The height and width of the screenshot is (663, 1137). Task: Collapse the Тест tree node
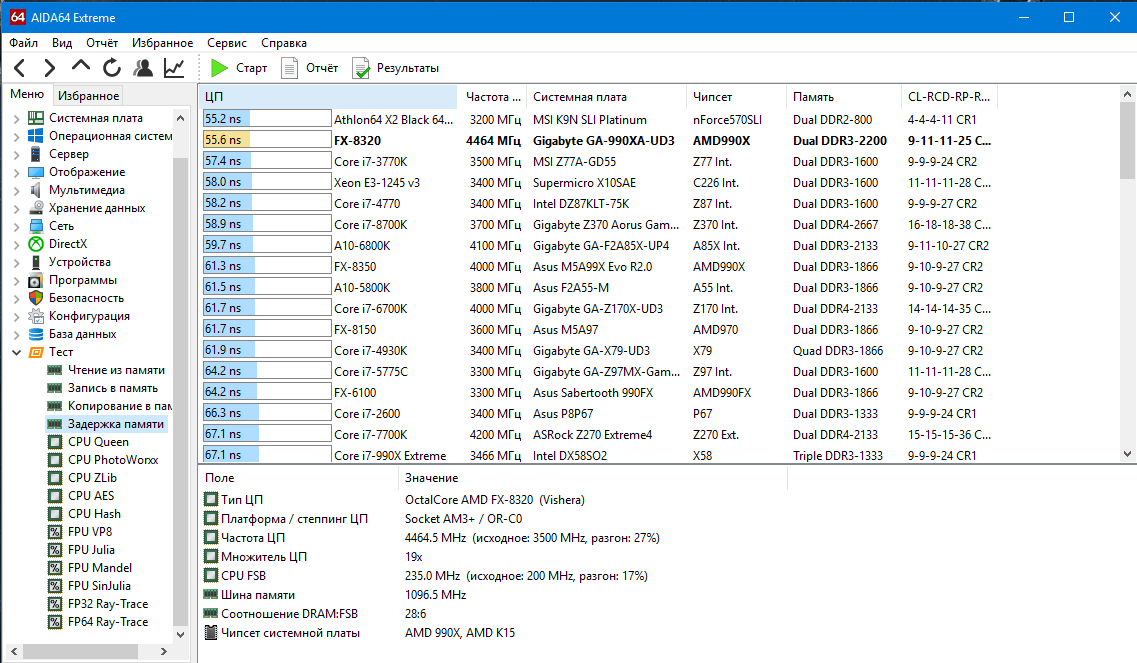coord(16,352)
